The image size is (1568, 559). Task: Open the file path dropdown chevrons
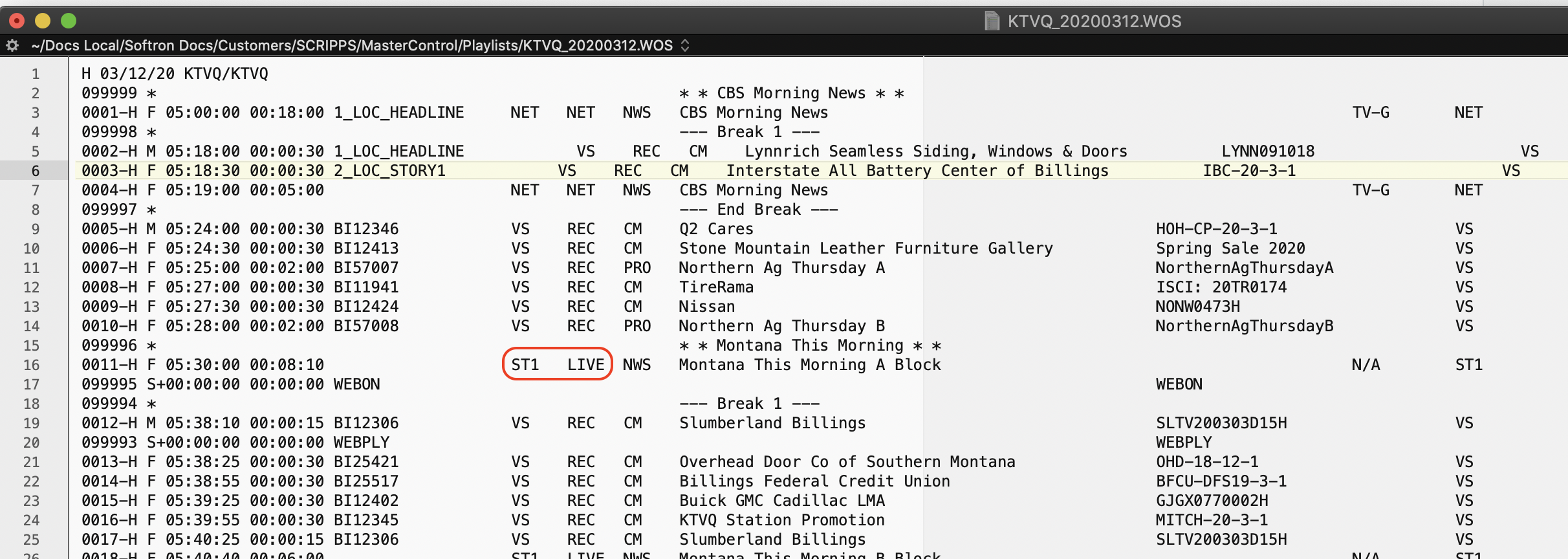(685, 45)
